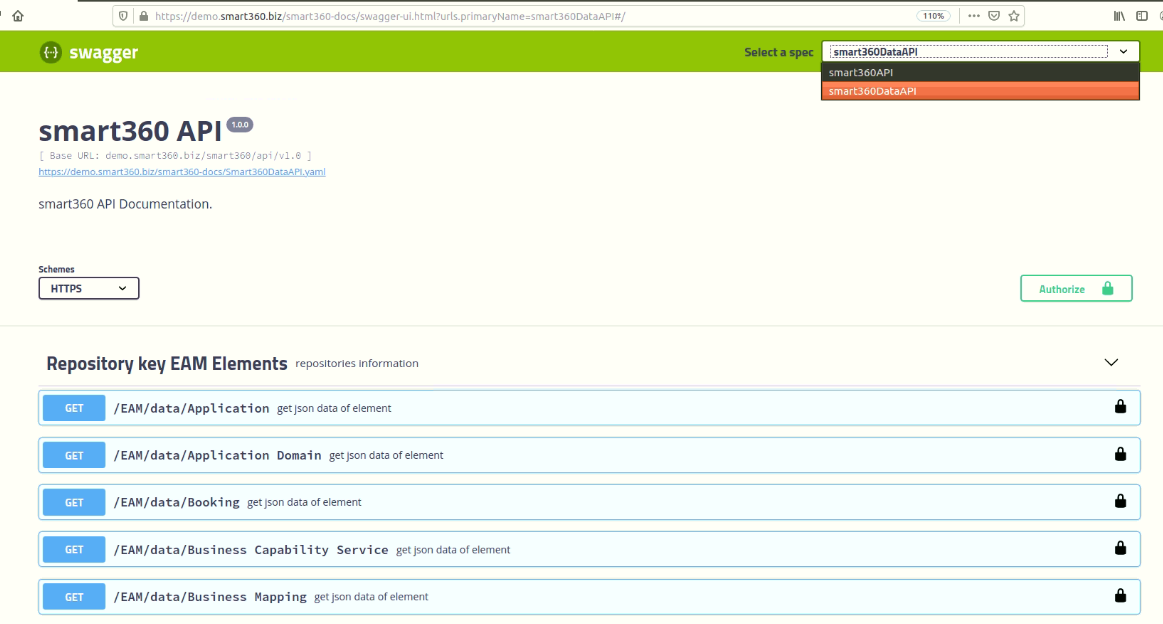Click lock icon on Business Capability Service row

point(1120,548)
